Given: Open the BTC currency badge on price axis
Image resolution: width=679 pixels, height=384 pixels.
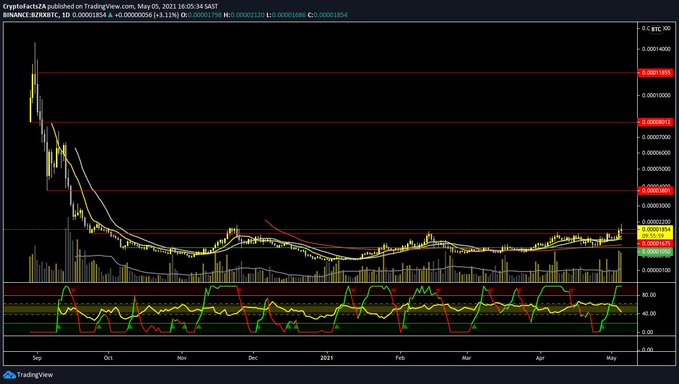Looking at the screenshot, I should pyautogui.click(x=656, y=29).
